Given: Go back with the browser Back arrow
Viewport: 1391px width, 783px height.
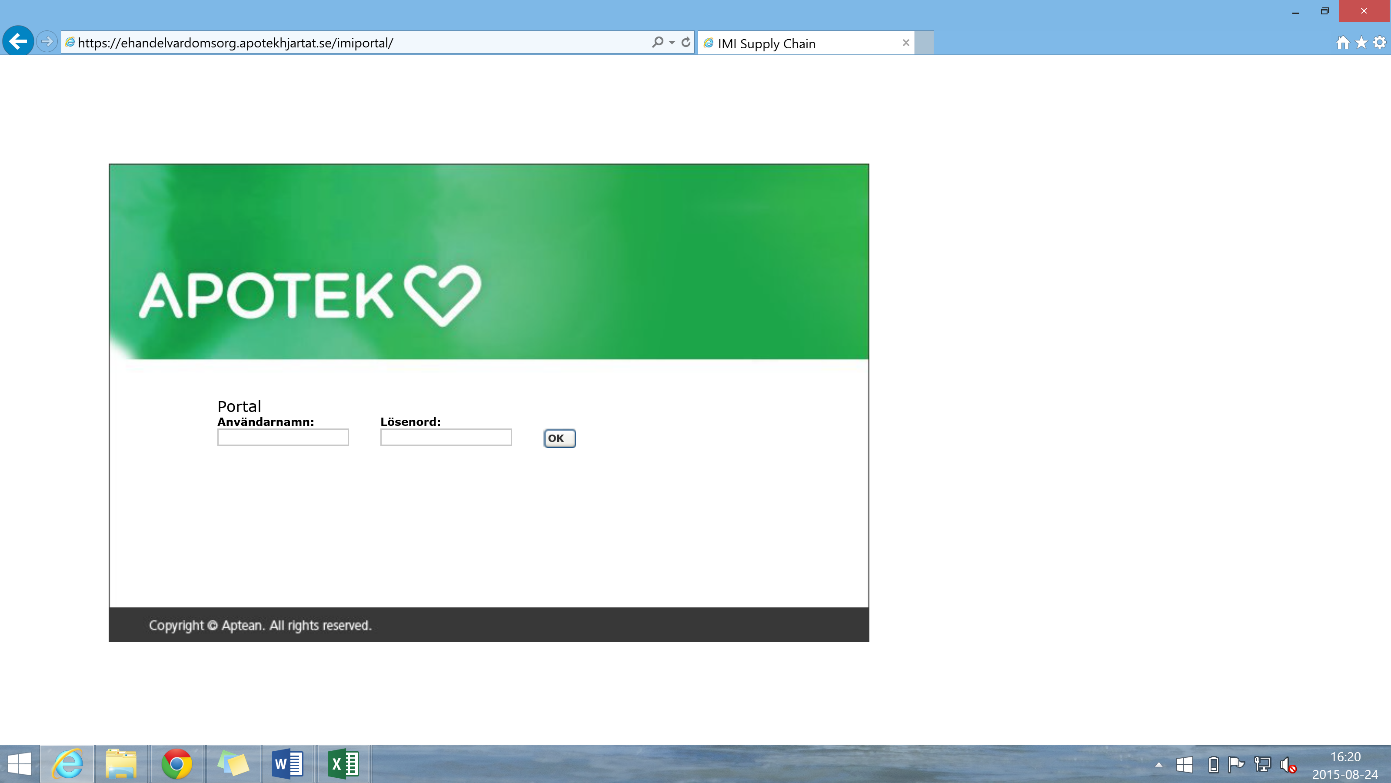Looking at the screenshot, I should coord(17,42).
